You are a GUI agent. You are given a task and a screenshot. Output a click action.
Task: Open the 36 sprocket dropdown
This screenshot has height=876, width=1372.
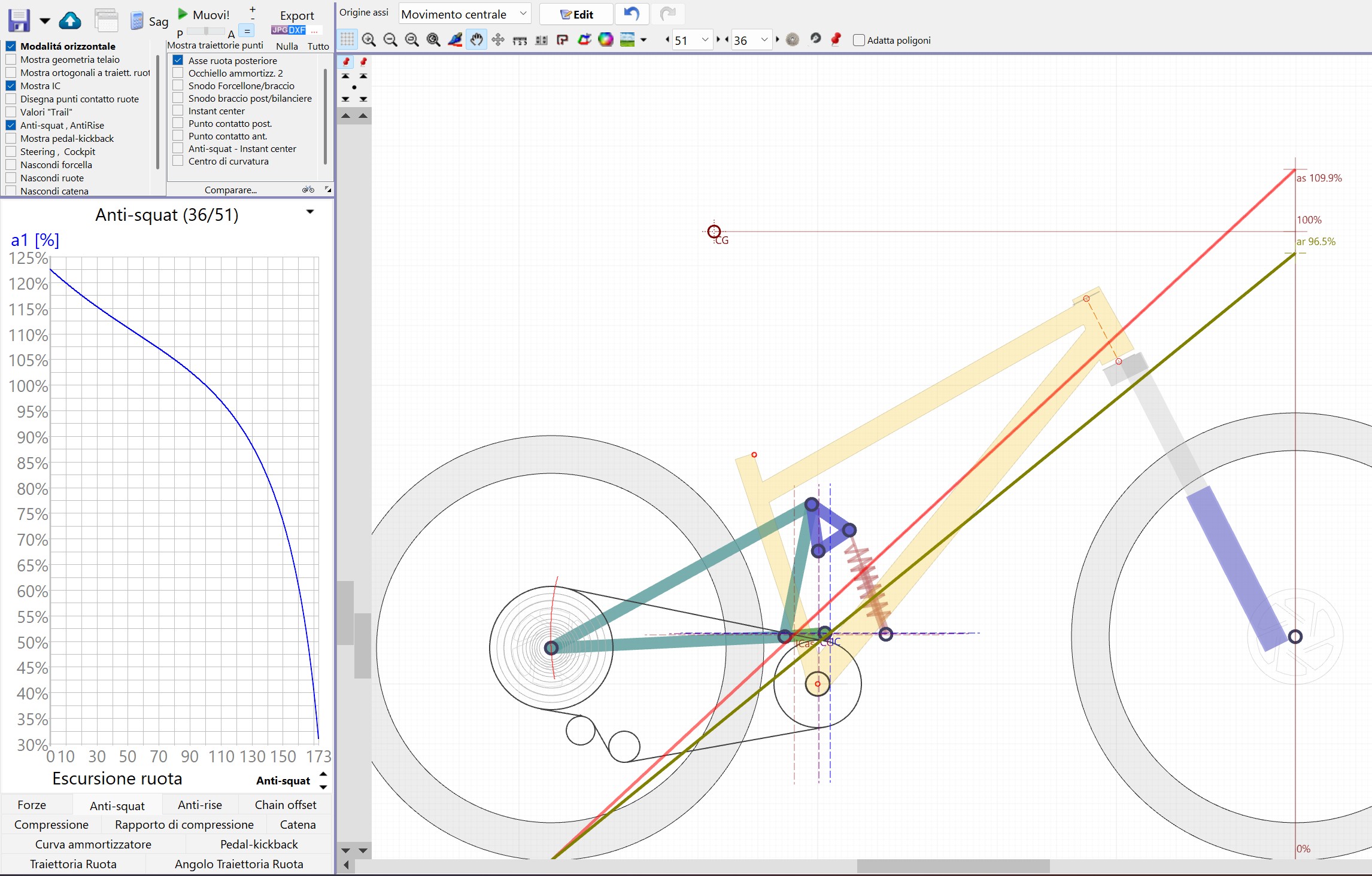click(751, 40)
